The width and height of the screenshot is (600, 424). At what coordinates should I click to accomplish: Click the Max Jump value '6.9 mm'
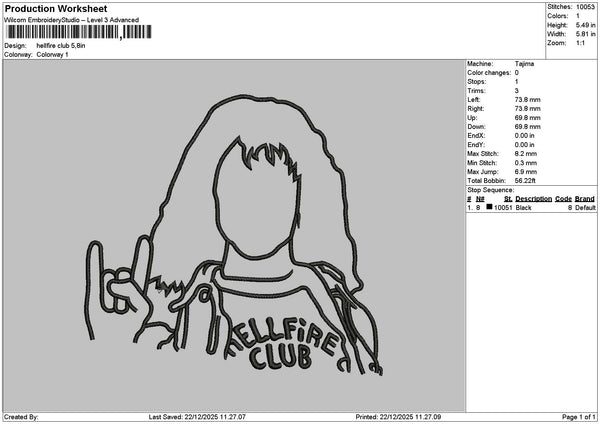point(526,172)
